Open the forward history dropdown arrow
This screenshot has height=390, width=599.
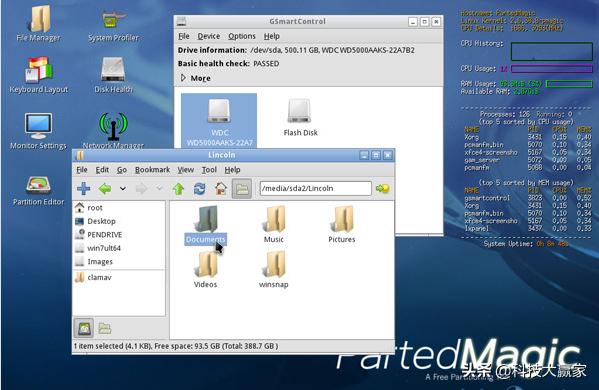159,188
